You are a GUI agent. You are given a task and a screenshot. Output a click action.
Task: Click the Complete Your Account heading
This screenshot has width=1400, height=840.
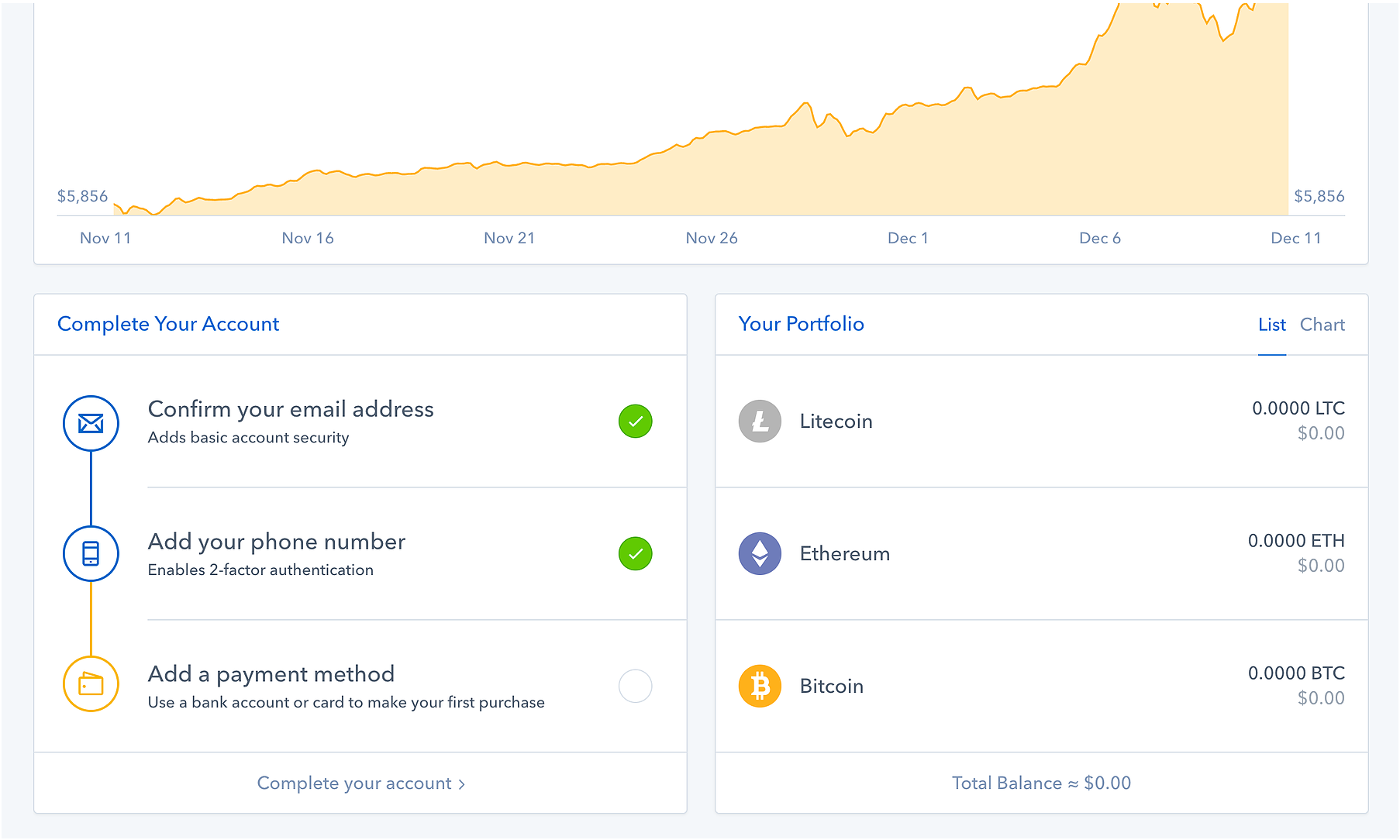[168, 324]
